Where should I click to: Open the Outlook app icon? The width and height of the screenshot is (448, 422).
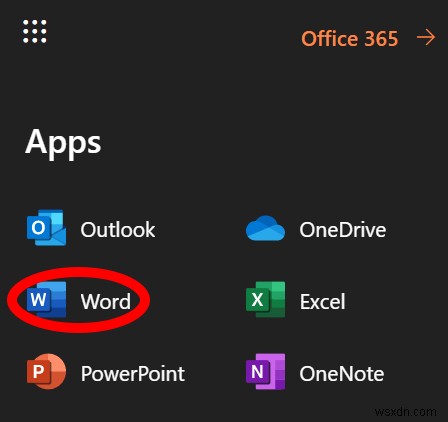[x=46, y=227]
